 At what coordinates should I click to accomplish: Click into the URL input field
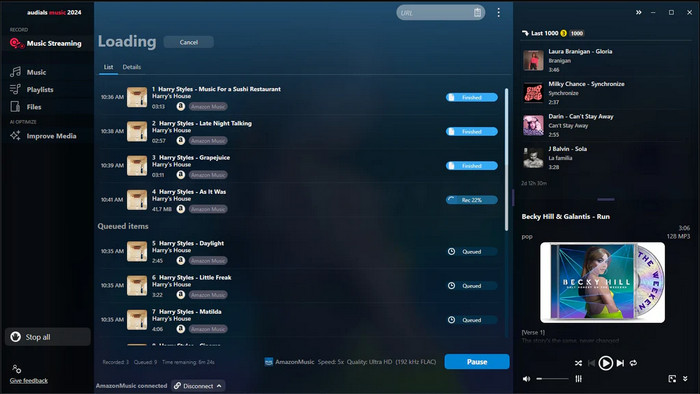(435, 13)
